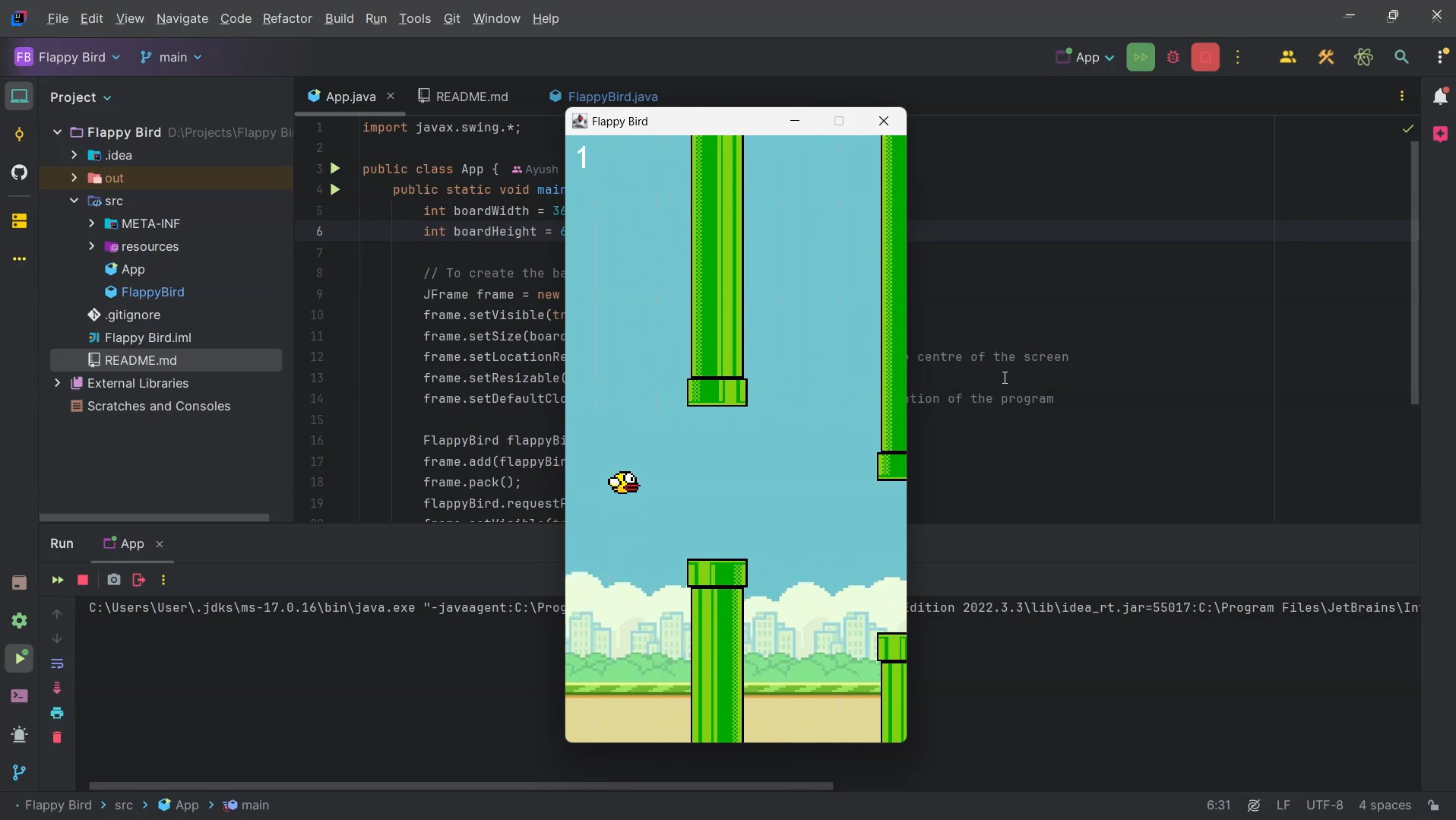Click the Debug App bug icon
The width and height of the screenshot is (1456, 820).
tap(1174, 58)
